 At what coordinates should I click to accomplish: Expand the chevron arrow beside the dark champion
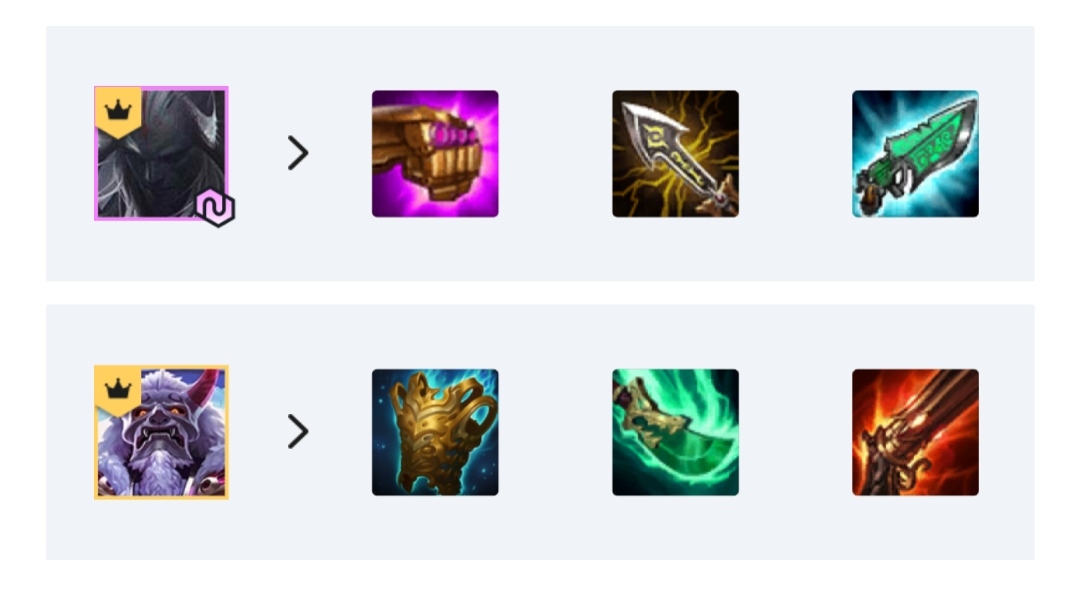[x=298, y=153]
